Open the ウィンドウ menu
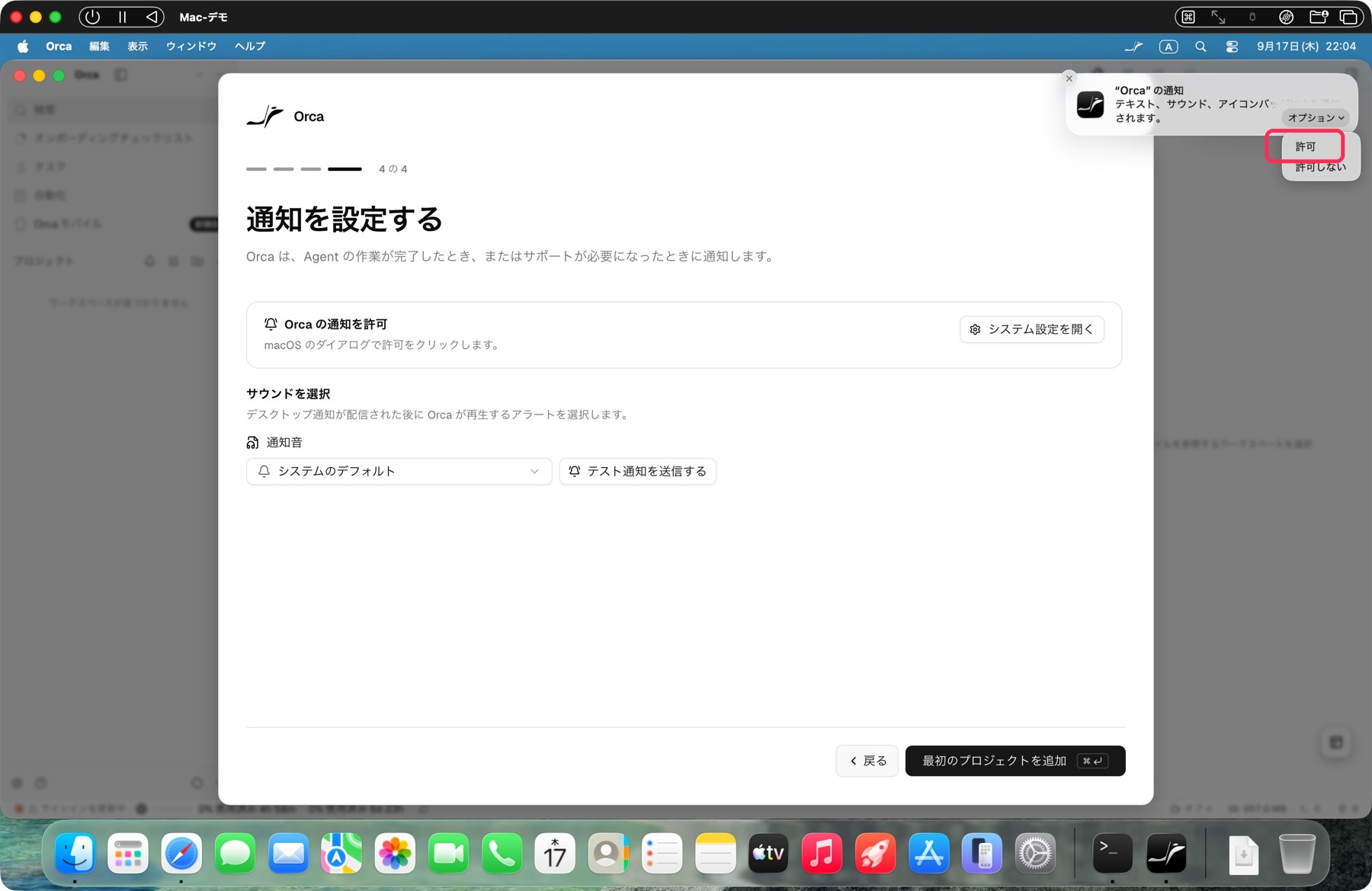 tap(191, 46)
